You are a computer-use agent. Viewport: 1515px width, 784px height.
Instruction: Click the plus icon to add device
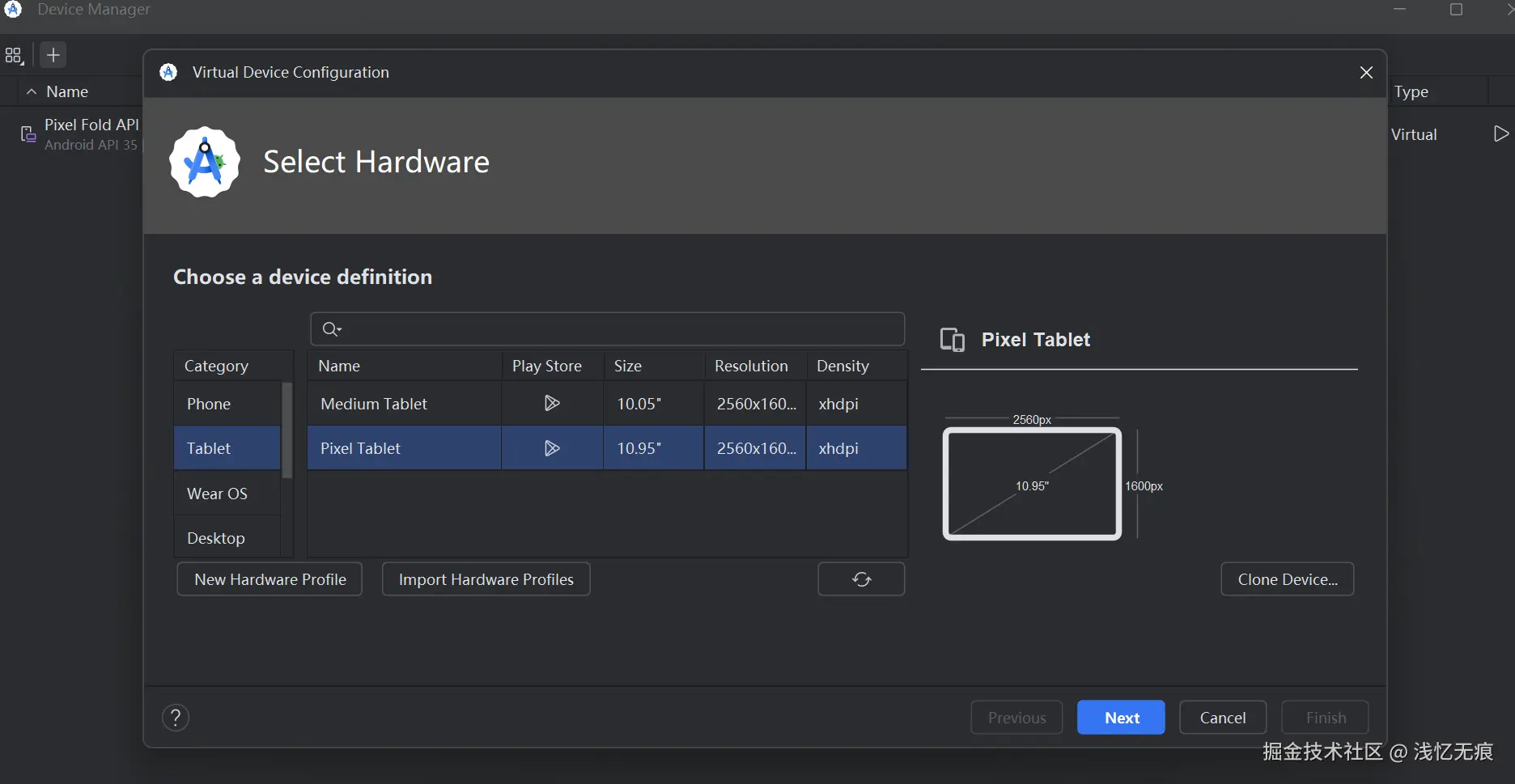(53, 55)
